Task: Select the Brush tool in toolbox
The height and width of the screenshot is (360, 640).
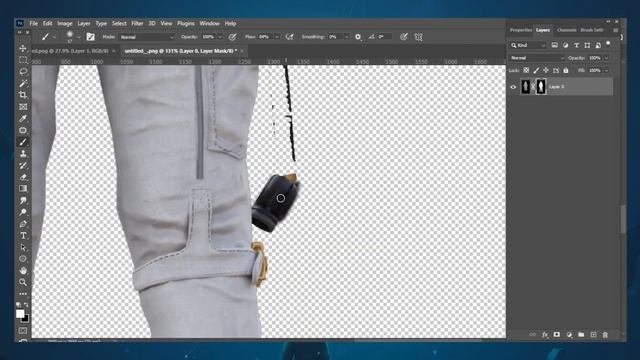Action: pyautogui.click(x=23, y=142)
